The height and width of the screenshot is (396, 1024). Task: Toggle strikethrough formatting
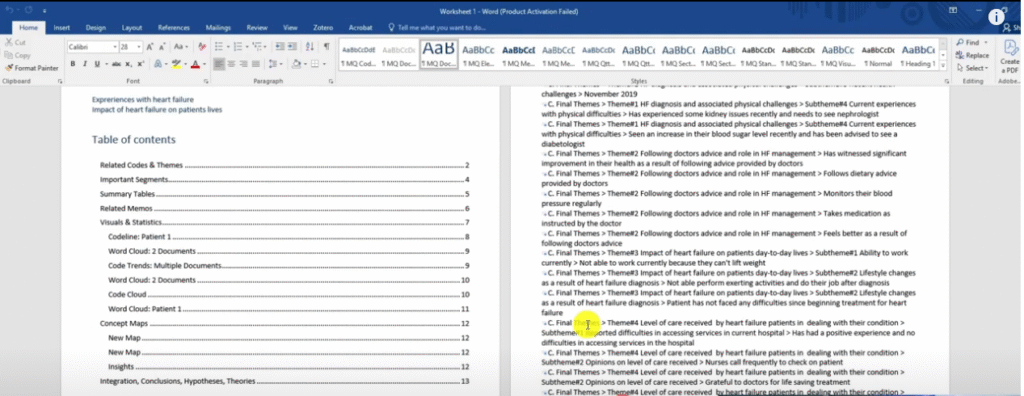pyautogui.click(x=116, y=64)
